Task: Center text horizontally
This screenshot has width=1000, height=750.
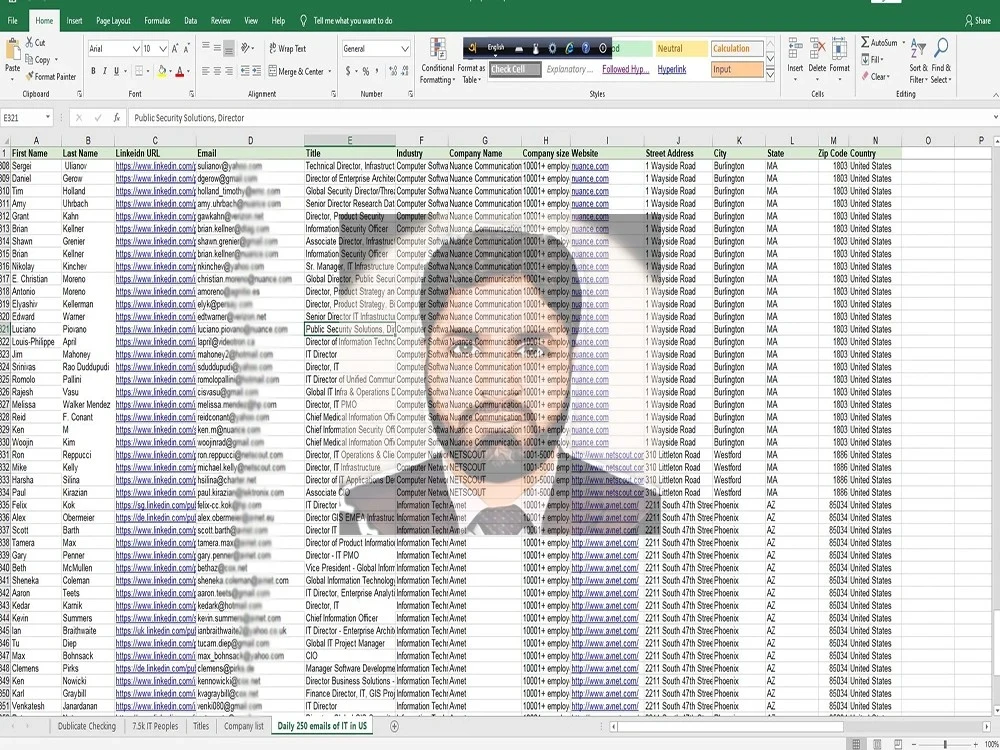Action: point(217,71)
